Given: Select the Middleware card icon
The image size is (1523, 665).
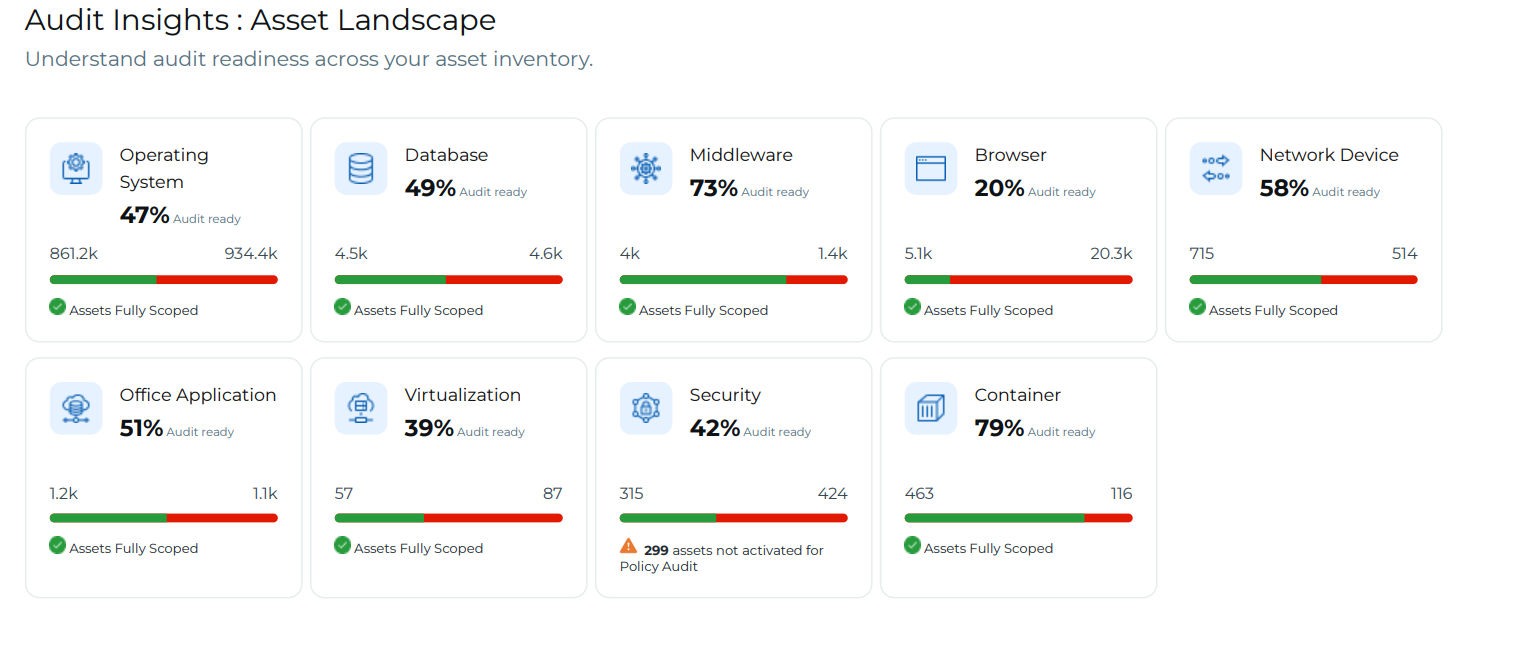Looking at the screenshot, I should (646, 168).
